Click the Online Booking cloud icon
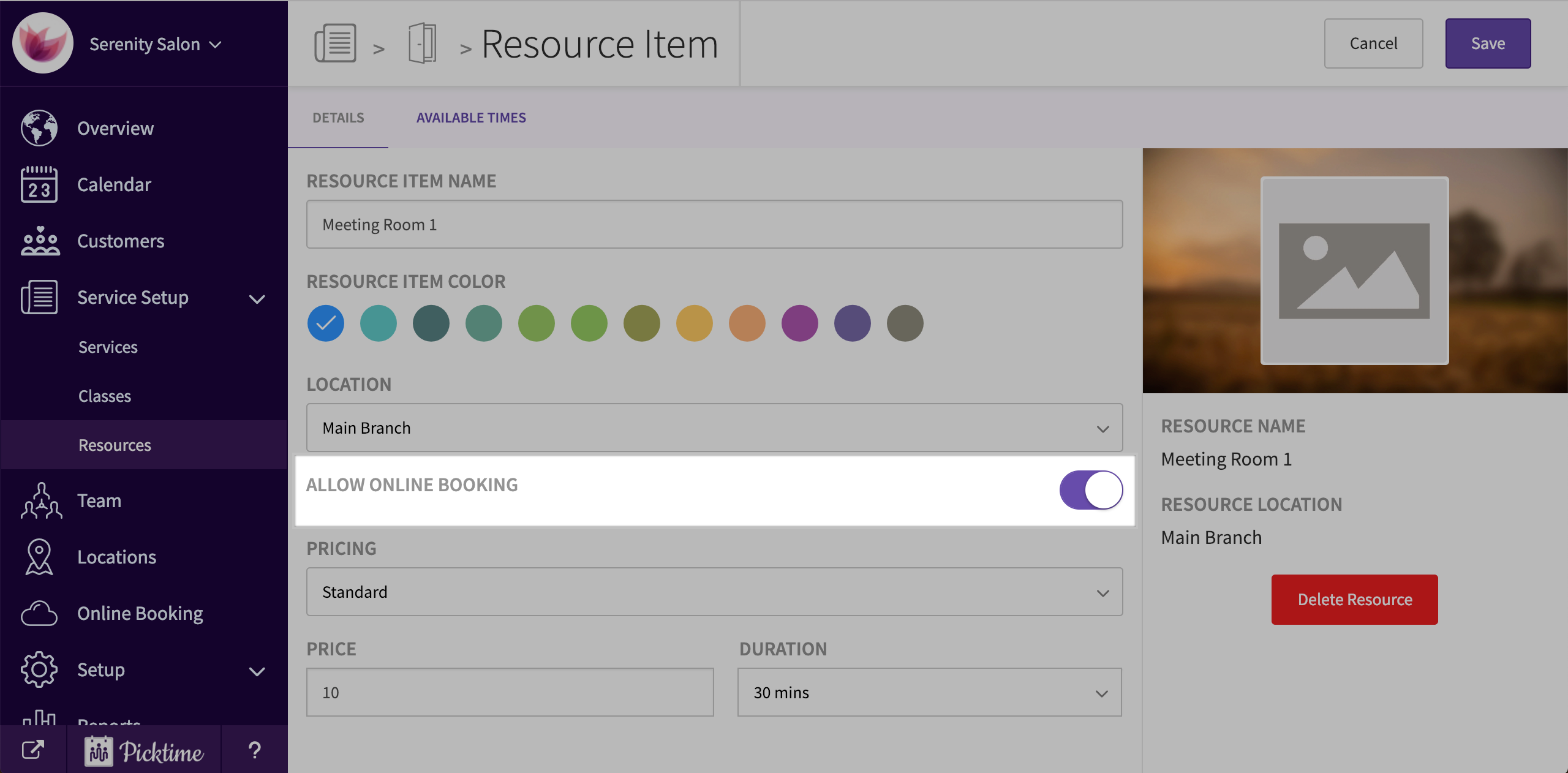The height and width of the screenshot is (773, 1568). 39,613
